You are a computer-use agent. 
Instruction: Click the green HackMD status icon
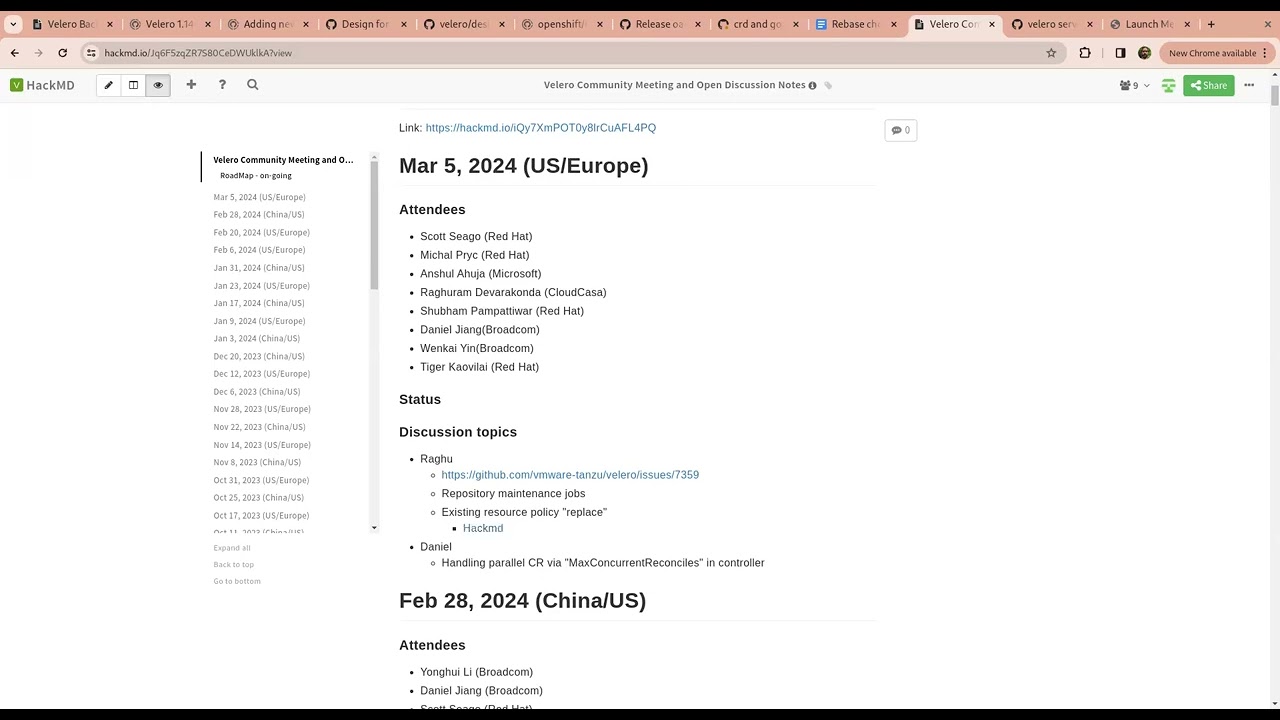click(x=1168, y=86)
